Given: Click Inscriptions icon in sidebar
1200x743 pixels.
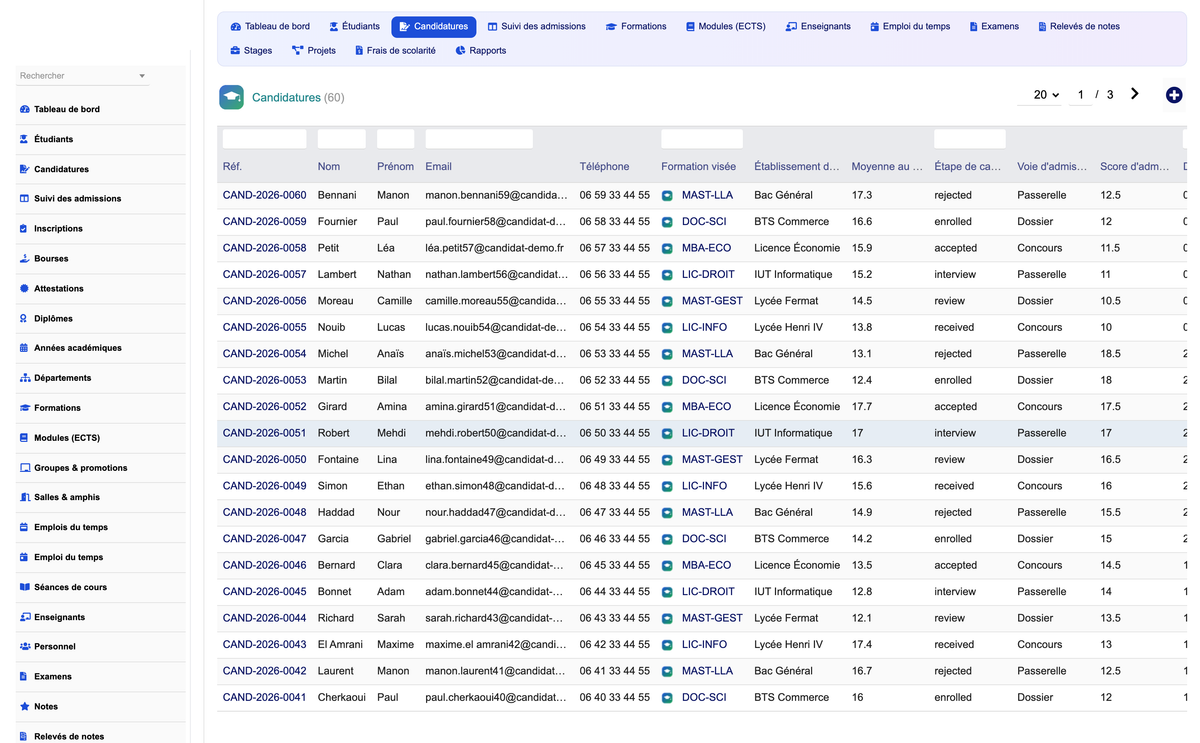Looking at the screenshot, I should (25, 228).
